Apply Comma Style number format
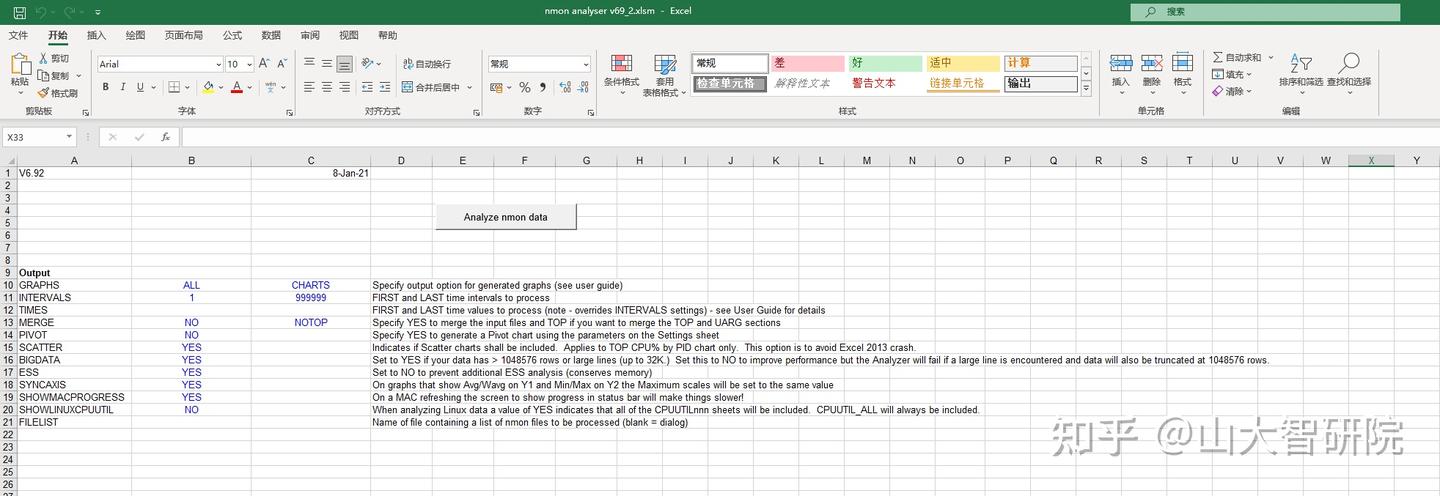Image resolution: width=1440 pixels, height=496 pixels. (542, 87)
